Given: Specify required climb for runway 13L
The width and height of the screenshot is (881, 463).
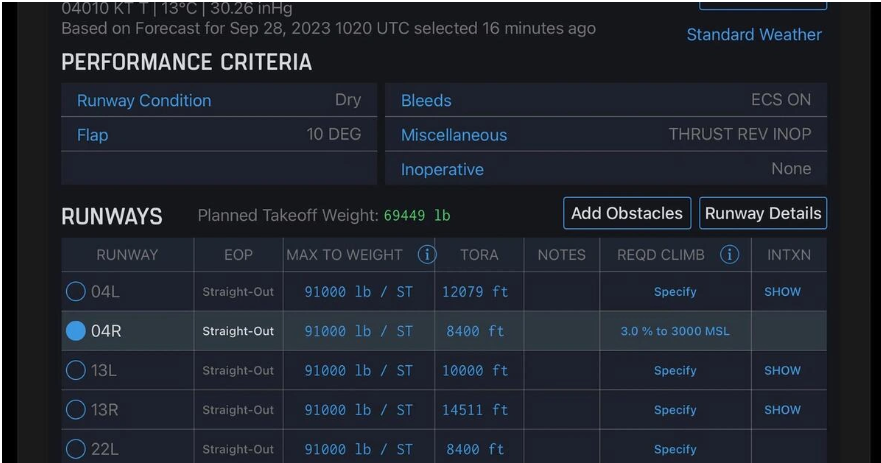Looking at the screenshot, I should click(675, 370).
